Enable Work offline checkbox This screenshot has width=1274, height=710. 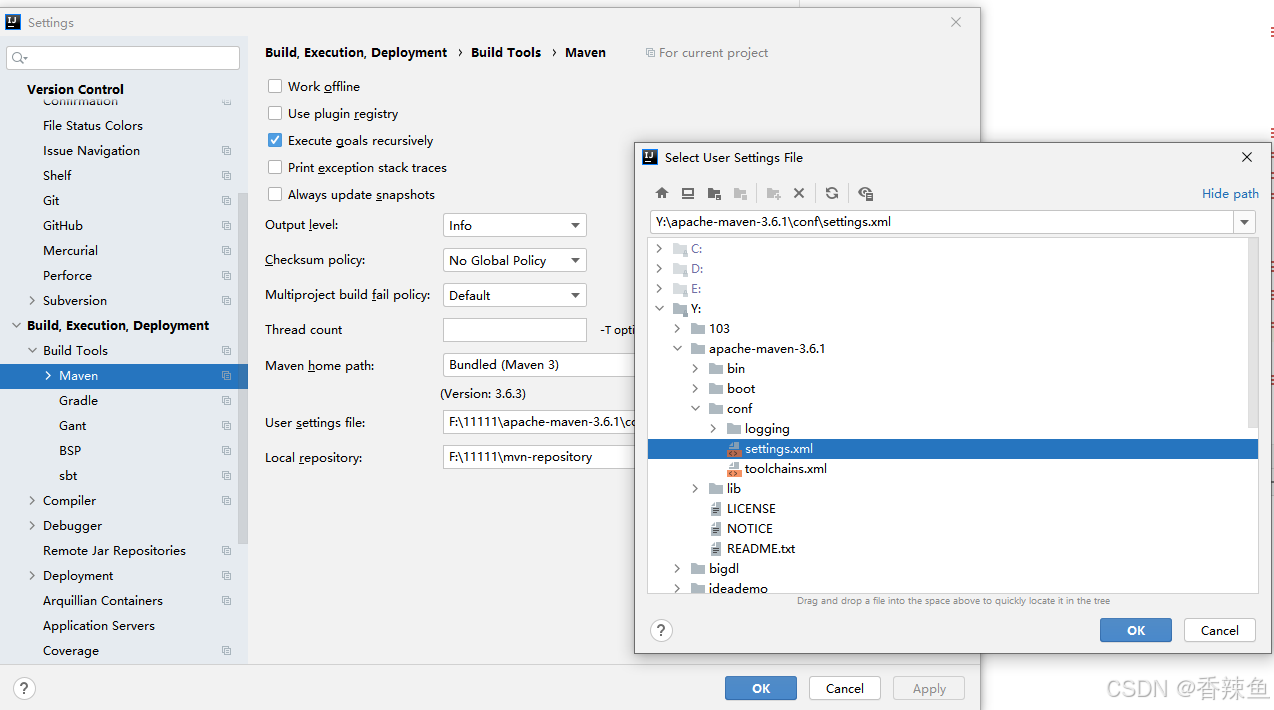tap(275, 87)
